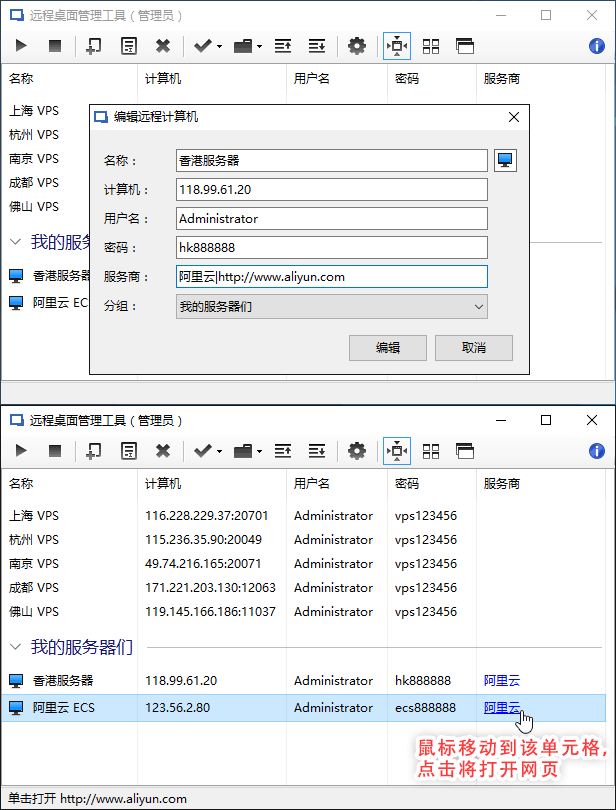
Task: Click the stop icon in the lower window toolbar
Action: (55, 451)
